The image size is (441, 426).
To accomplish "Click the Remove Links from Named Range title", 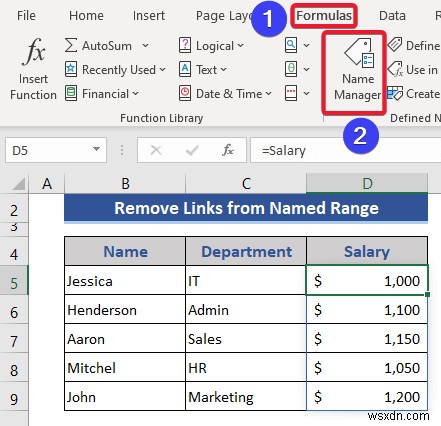I will [x=246, y=208].
